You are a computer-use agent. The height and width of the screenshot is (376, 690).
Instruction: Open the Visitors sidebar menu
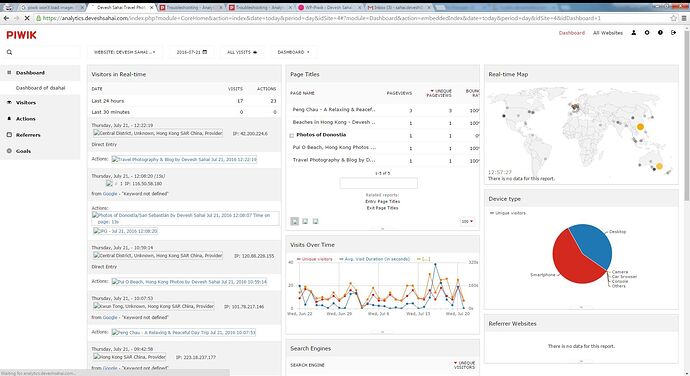40,102
